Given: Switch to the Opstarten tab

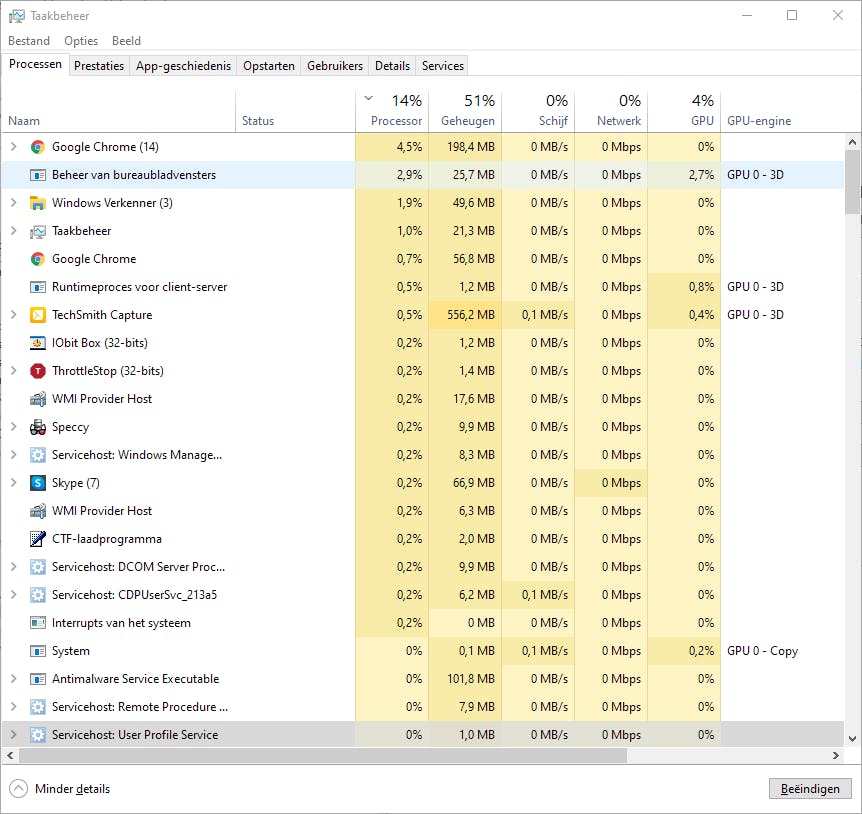Looking at the screenshot, I should point(269,66).
